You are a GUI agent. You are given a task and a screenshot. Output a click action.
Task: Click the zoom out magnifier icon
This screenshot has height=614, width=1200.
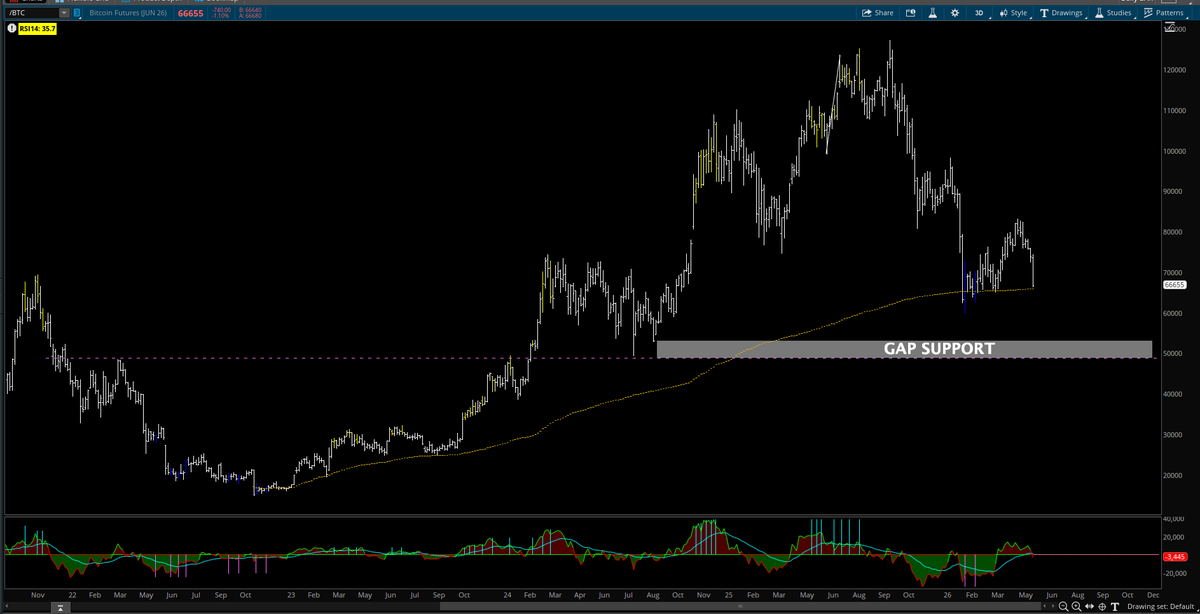1063,607
